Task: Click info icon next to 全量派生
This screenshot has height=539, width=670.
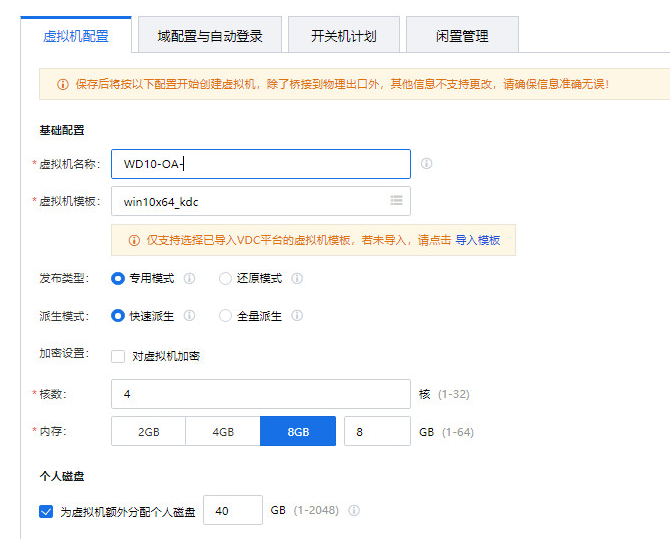Action: 297,316
